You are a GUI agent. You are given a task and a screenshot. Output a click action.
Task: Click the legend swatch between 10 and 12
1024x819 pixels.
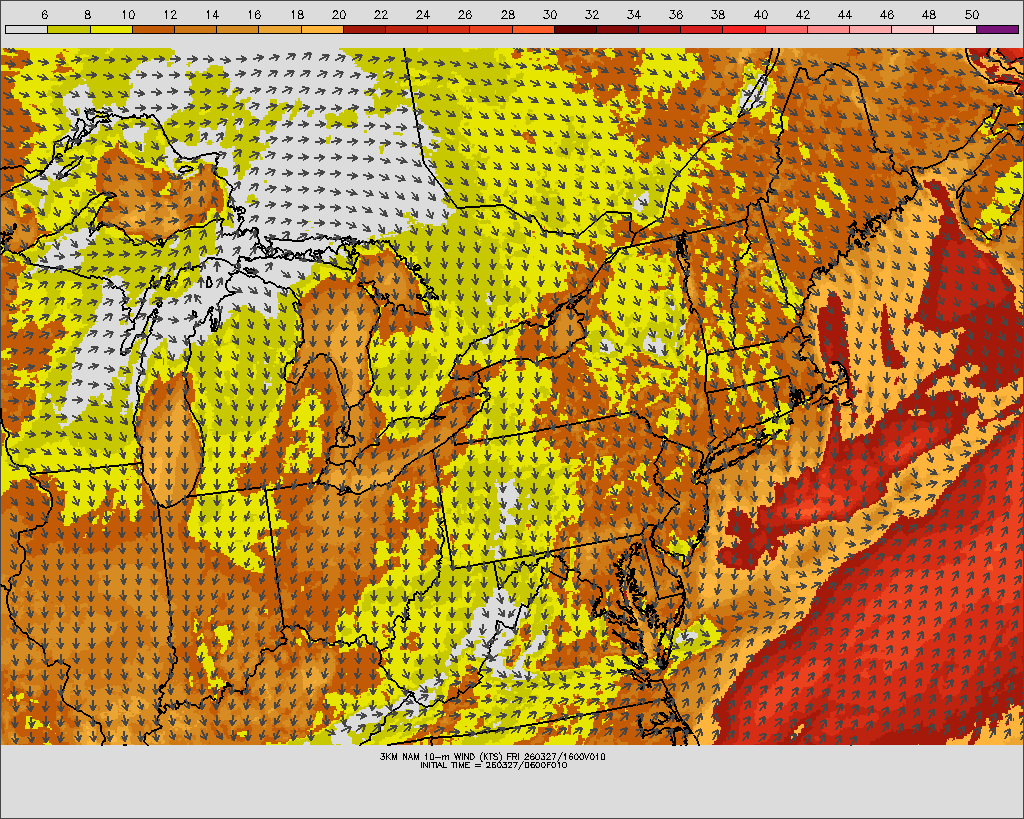tap(153, 29)
